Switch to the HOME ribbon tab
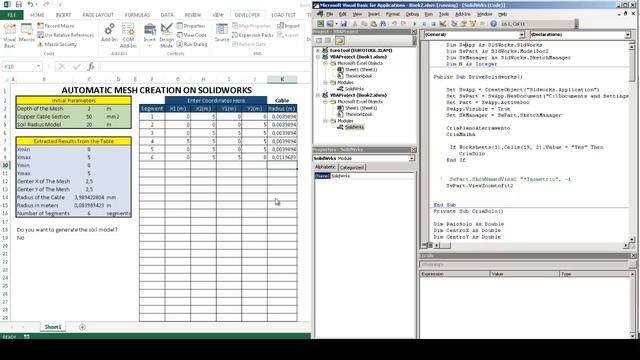640x360 pixels. coord(37,15)
